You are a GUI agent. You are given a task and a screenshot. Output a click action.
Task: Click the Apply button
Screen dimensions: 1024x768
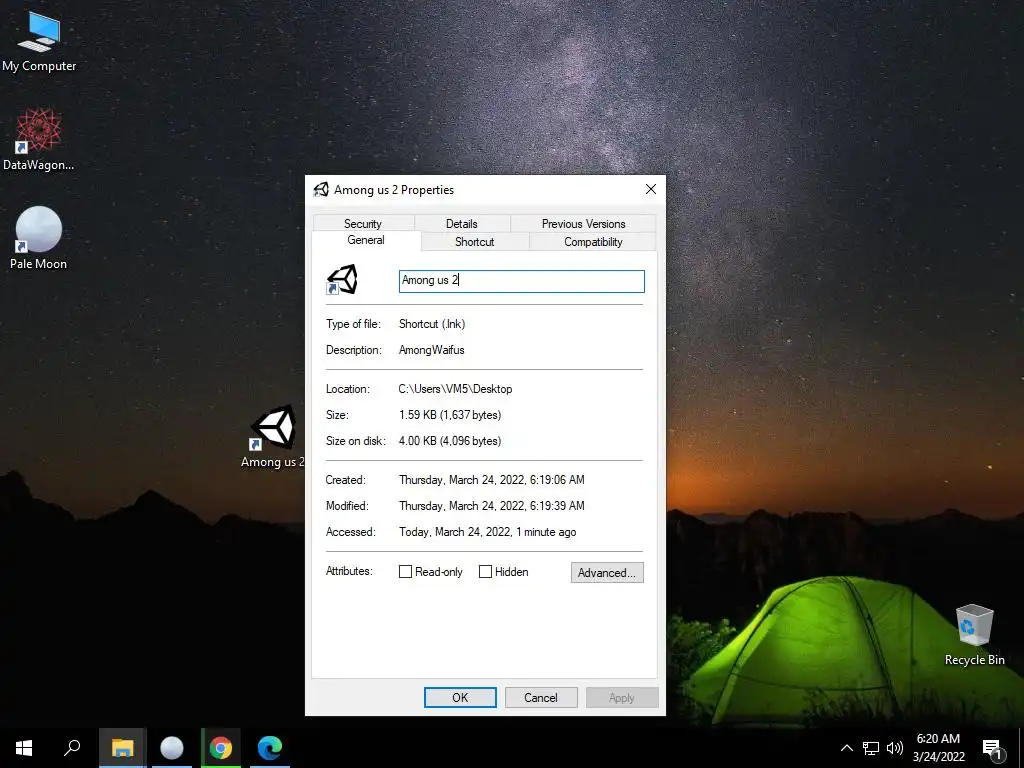622,697
